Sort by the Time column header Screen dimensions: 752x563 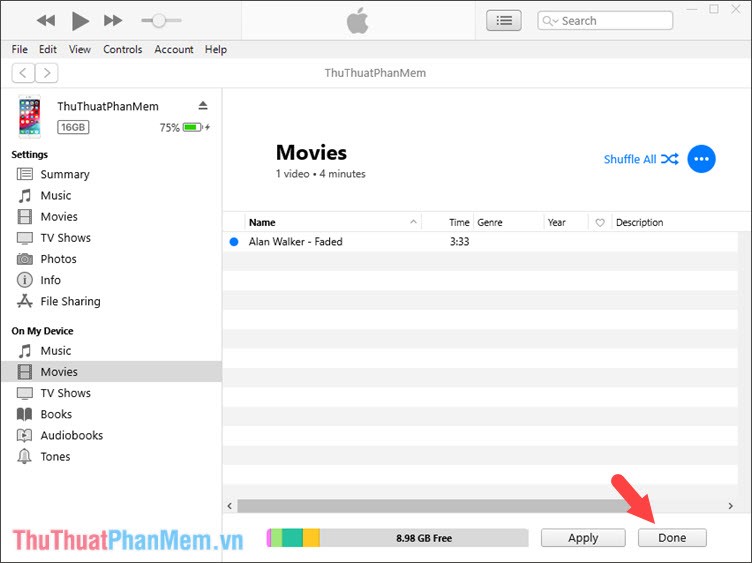(x=448, y=222)
